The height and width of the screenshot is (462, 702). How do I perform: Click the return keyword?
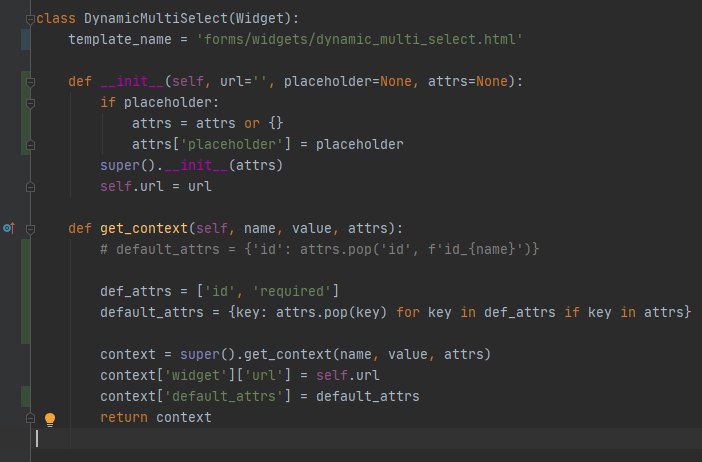click(x=124, y=417)
